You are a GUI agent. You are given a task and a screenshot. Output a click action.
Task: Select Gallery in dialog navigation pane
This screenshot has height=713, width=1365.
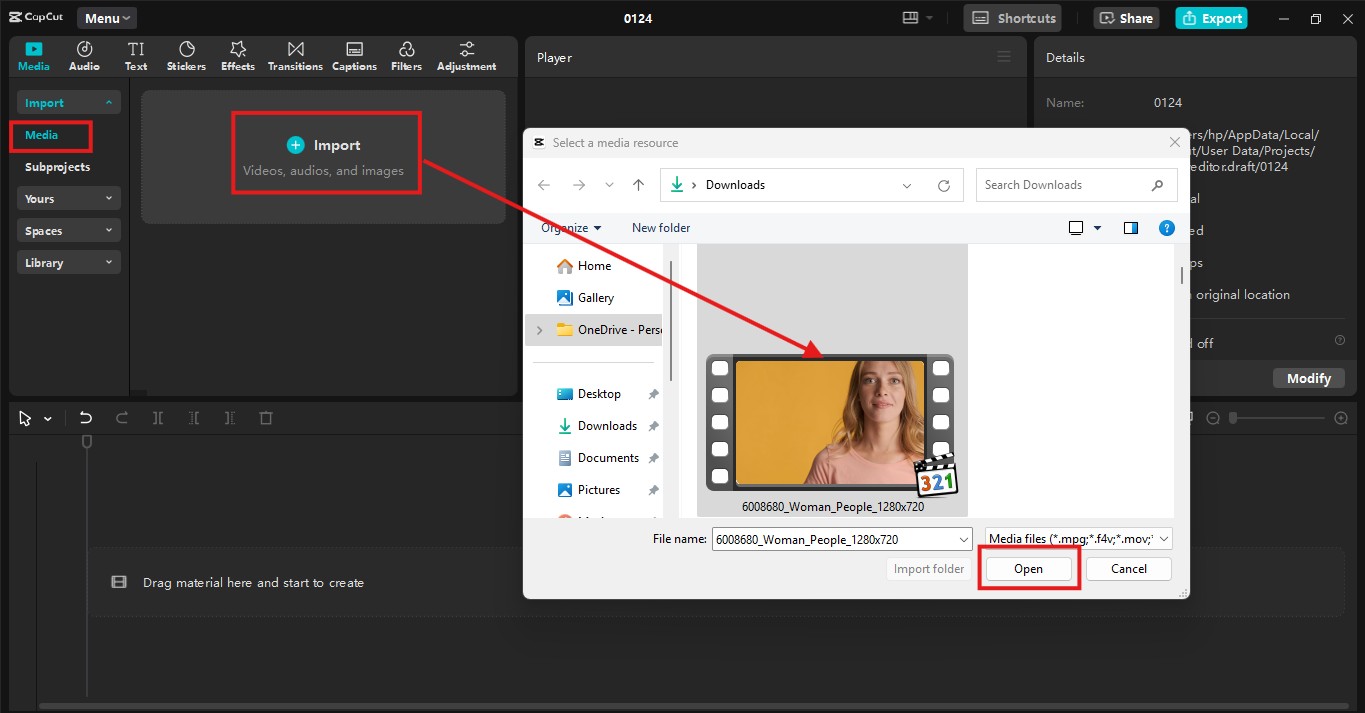pos(596,298)
